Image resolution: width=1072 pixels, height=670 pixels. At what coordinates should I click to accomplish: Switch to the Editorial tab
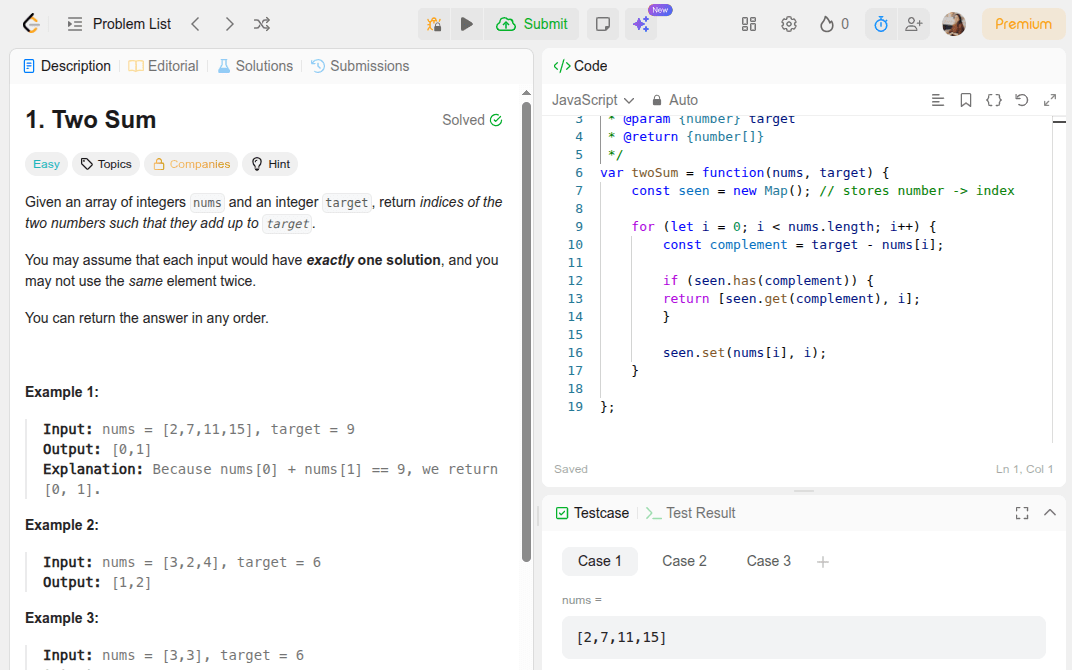point(163,66)
